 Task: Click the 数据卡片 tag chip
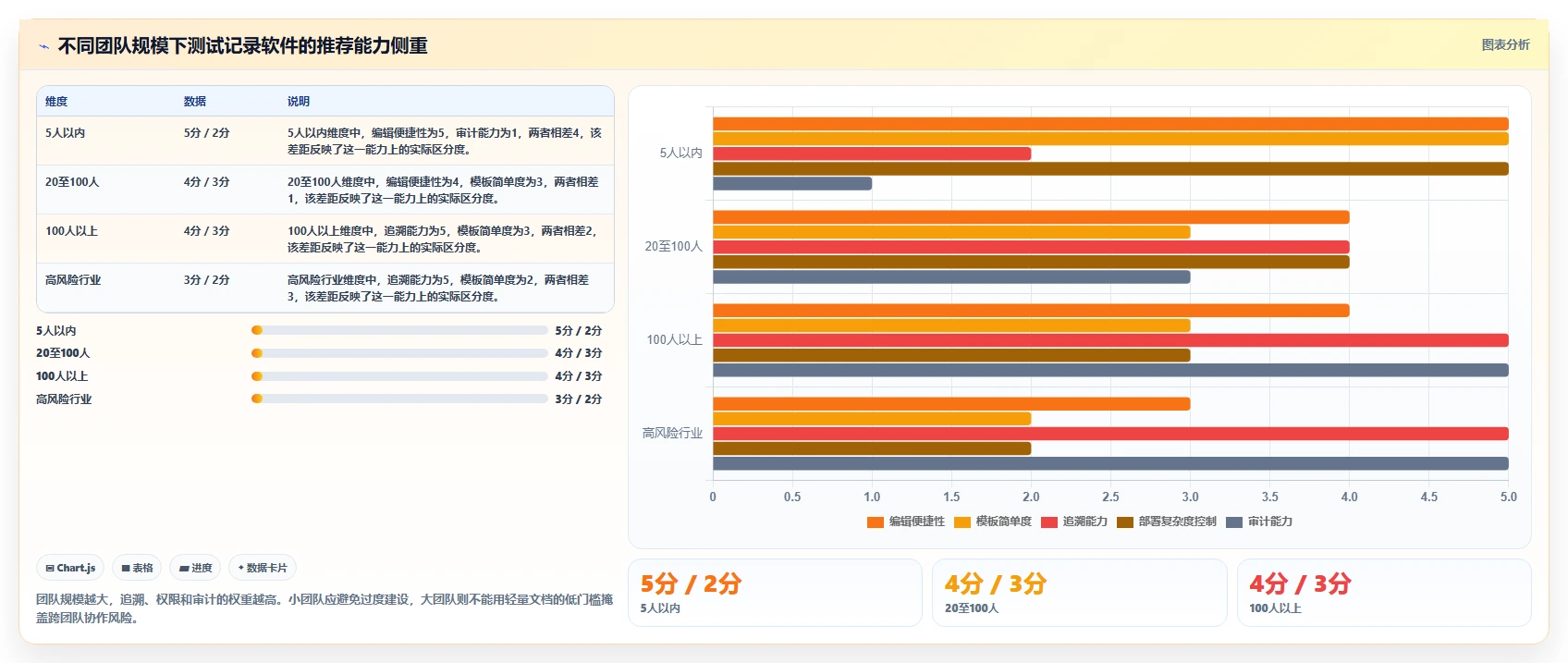263,568
